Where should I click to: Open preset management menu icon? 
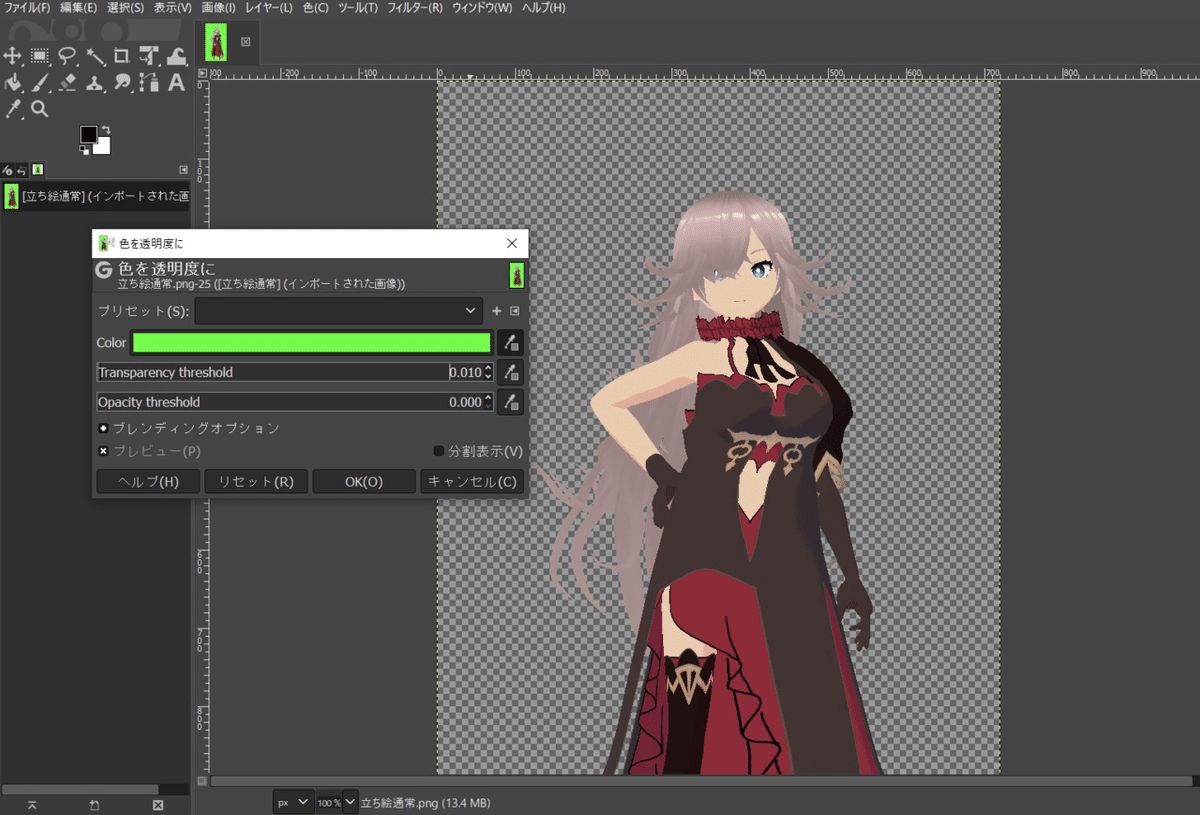click(x=515, y=311)
